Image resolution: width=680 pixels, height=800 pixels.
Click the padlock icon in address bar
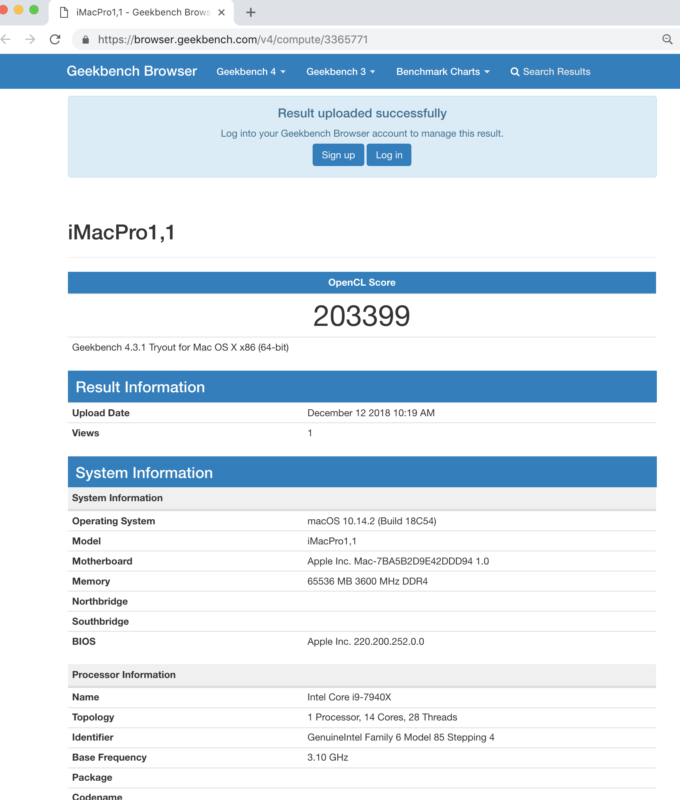click(86, 39)
